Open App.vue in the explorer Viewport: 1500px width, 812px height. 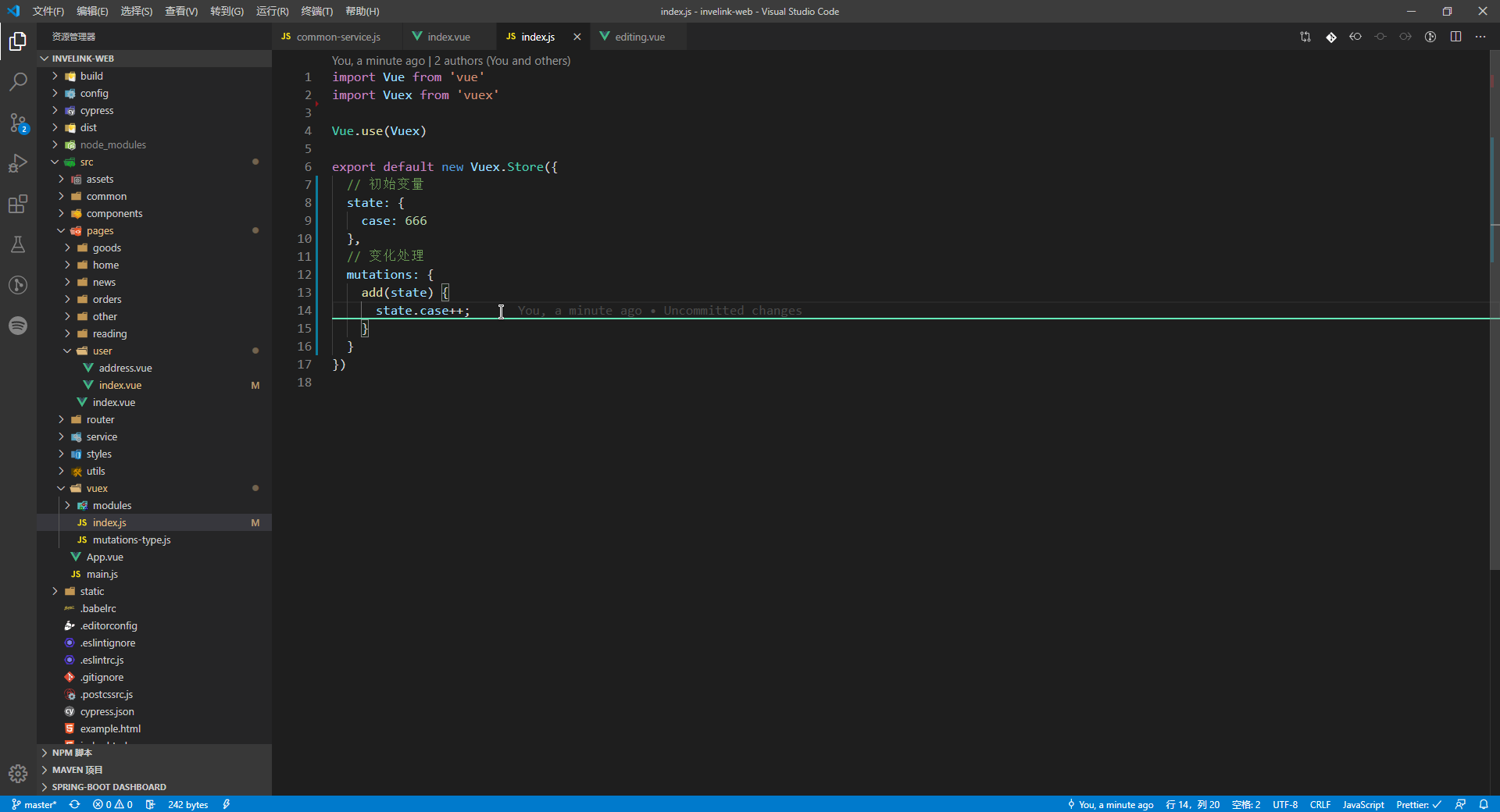105,557
